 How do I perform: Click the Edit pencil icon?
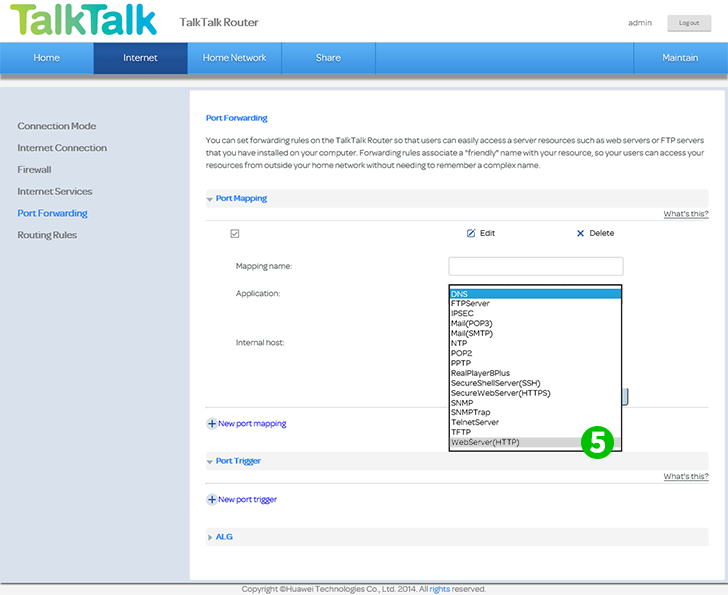coord(471,233)
